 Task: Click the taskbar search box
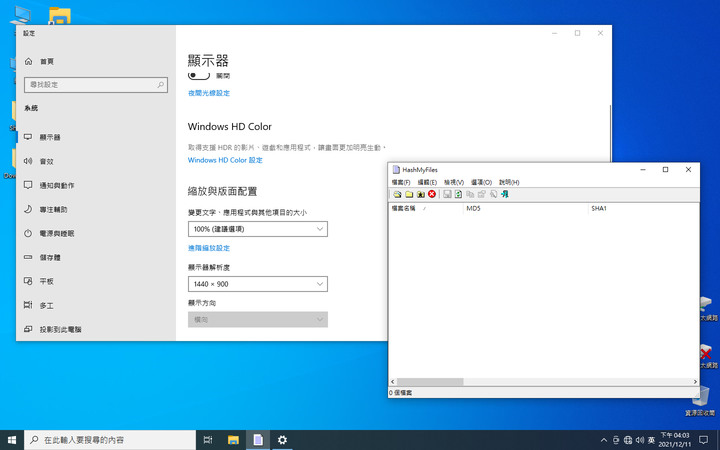(x=110, y=440)
